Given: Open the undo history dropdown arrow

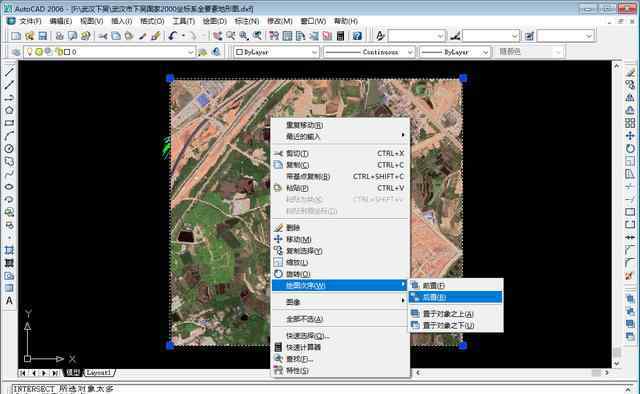Looking at the screenshot, I should 183,36.
